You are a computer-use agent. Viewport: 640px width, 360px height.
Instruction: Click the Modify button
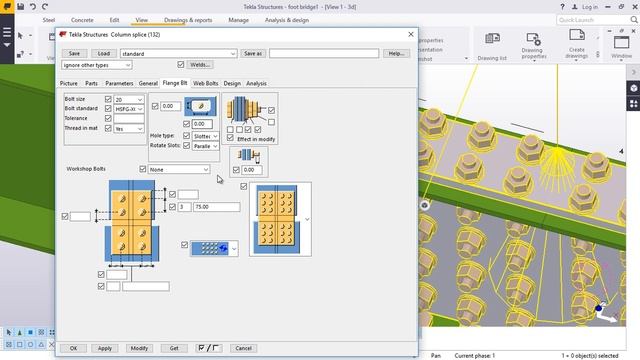point(139,348)
